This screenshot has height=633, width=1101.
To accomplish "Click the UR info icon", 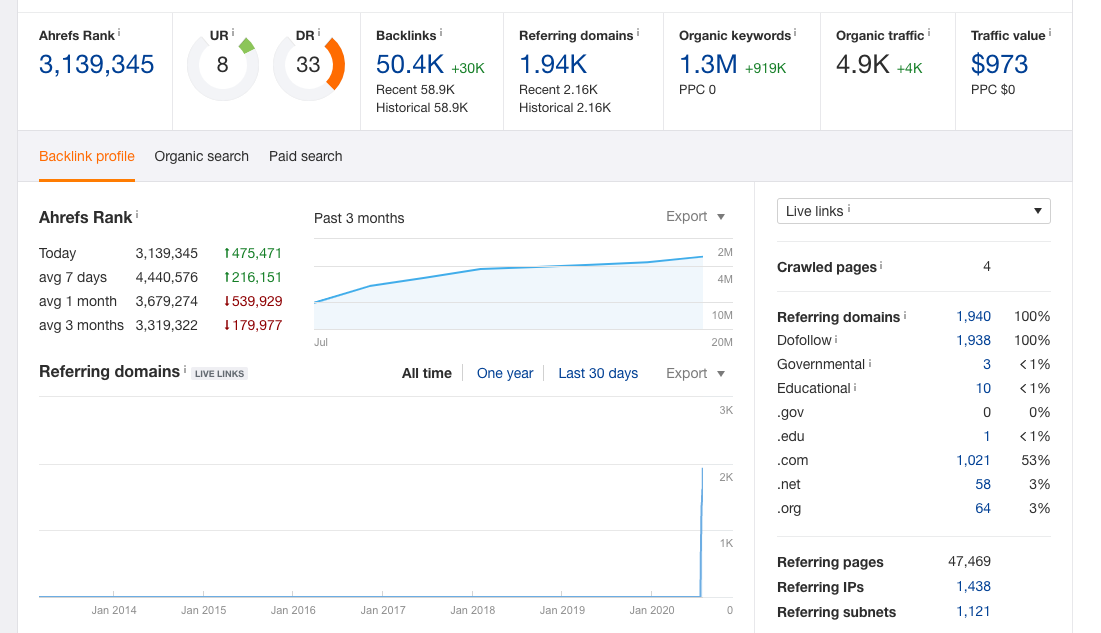I will [x=232, y=32].
